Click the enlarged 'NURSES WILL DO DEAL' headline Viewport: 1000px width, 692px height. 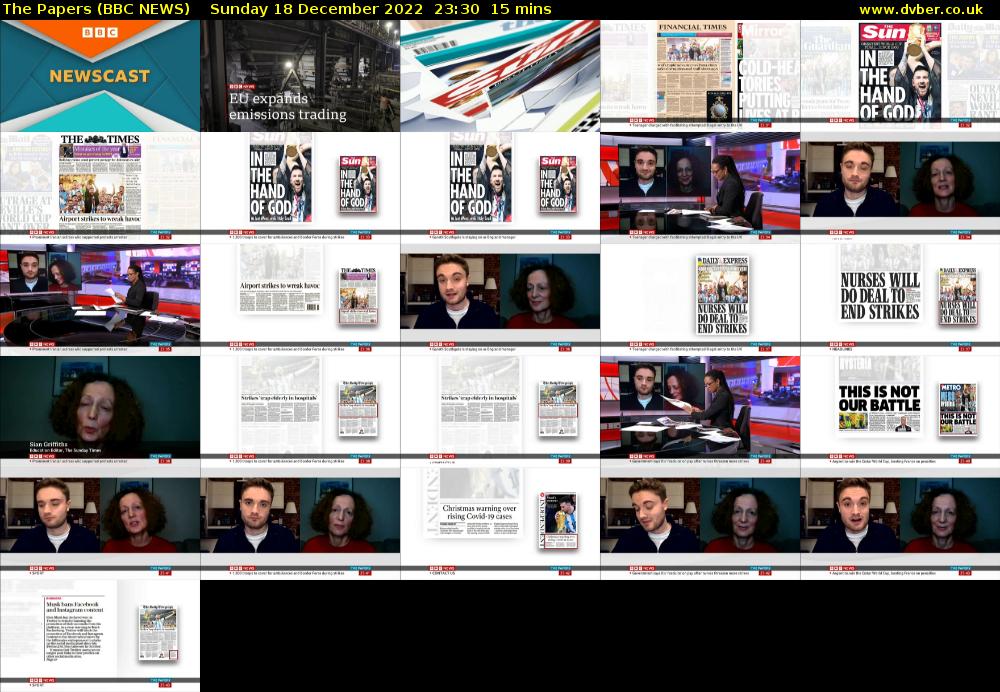(x=880, y=296)
